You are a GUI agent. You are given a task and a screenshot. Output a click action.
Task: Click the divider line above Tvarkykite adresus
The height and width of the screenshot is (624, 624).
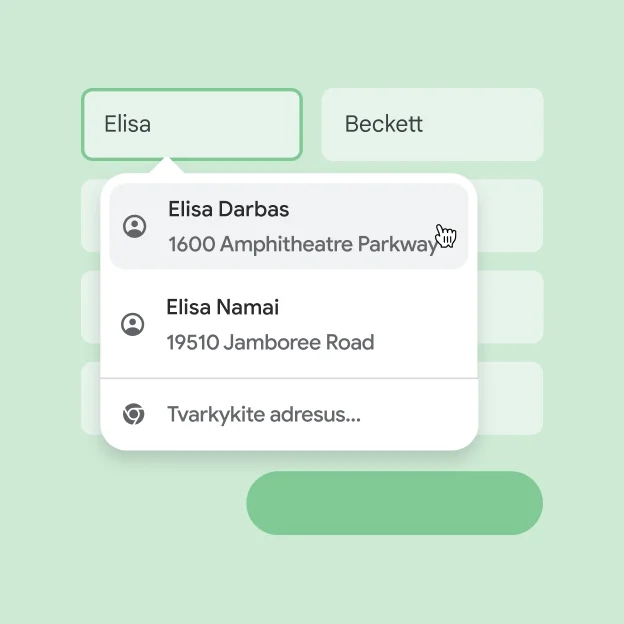(x=289, y=379)
